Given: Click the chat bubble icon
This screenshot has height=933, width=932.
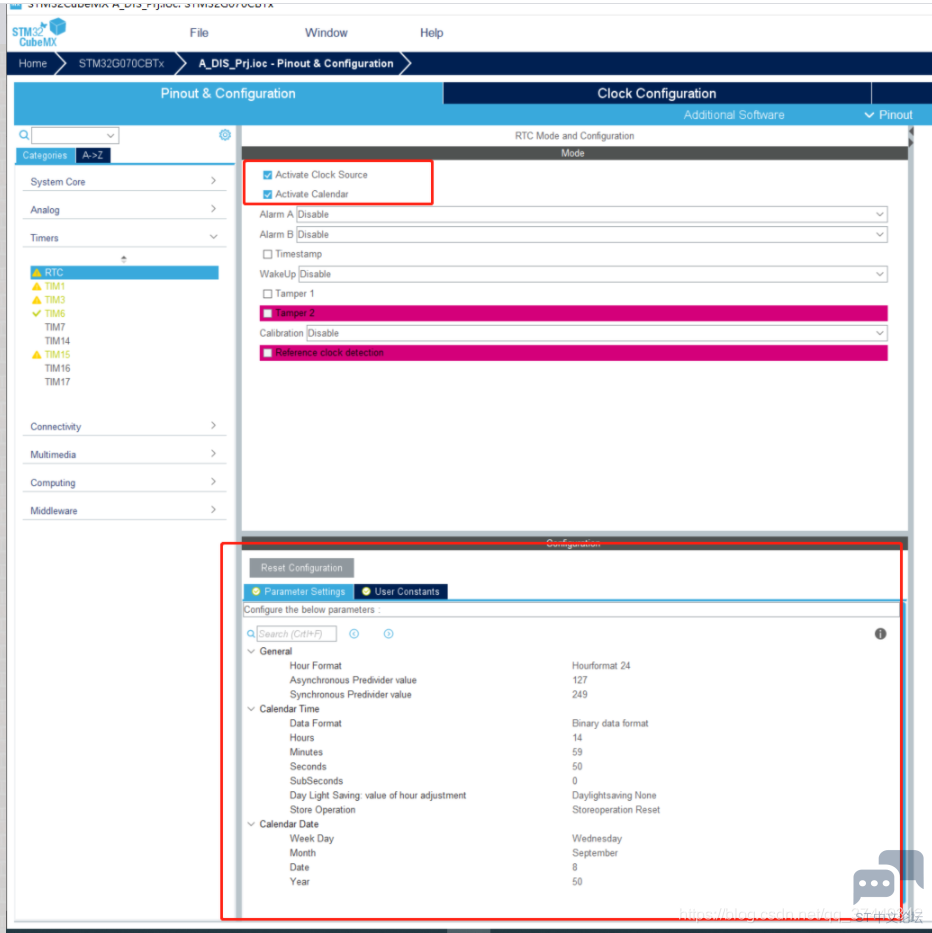Looking at the screenshot, I should [x=888, y=876].
